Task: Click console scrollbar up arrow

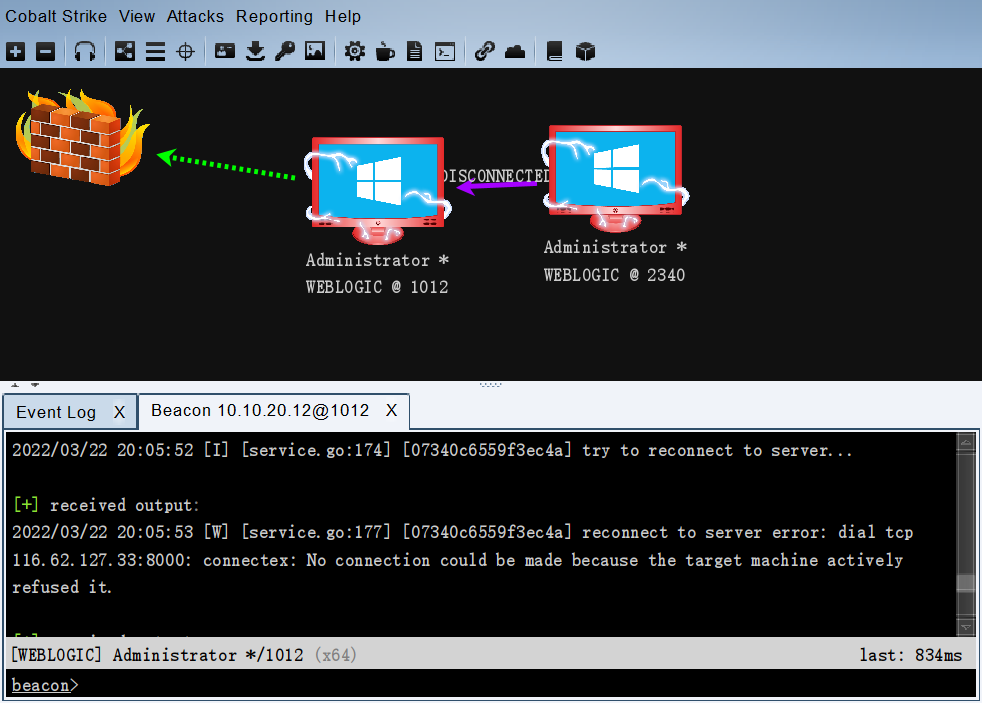Action: coord(966,442)
